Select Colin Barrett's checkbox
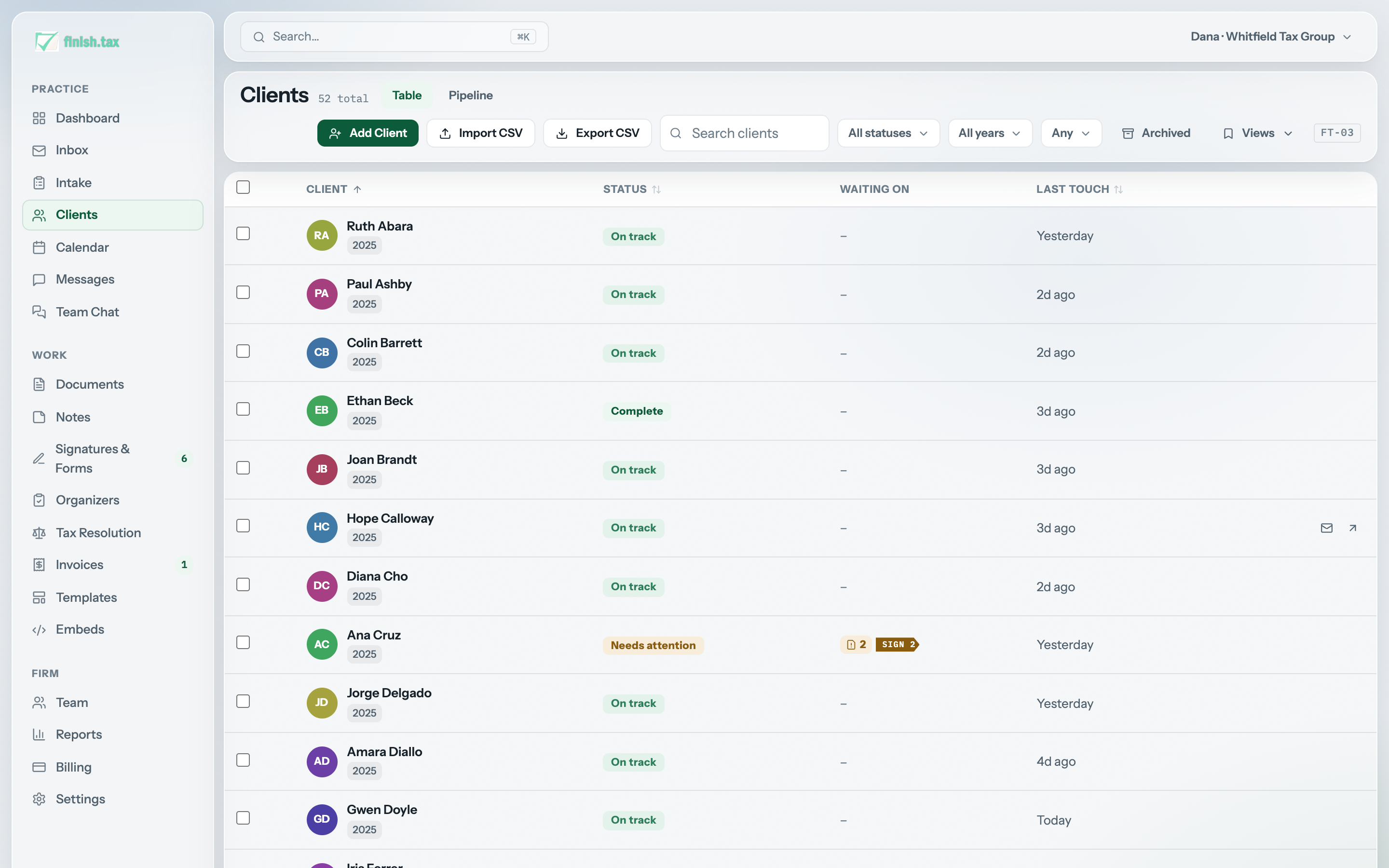The width and height of the screenshot is (1389, 868). click(x=244, y=351)
